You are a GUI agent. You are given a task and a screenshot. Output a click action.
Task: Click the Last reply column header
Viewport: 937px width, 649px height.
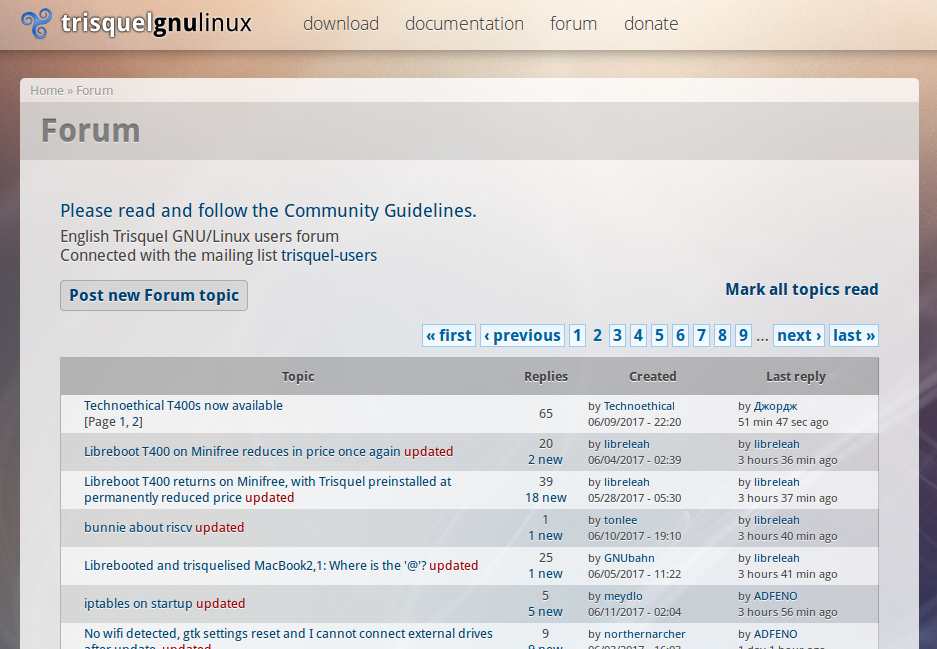[796, 376]
